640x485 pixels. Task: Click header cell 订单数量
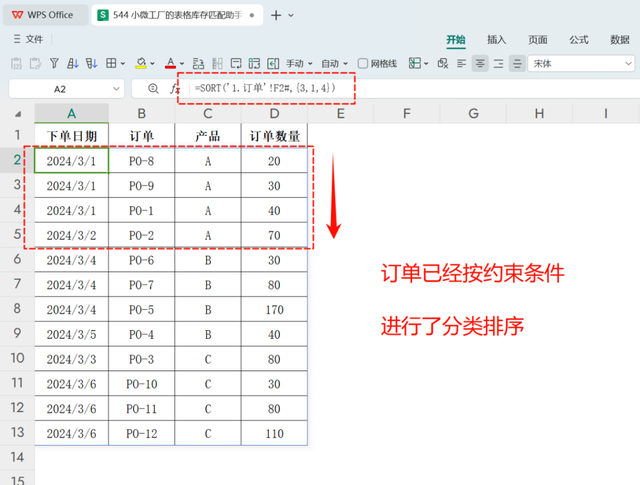click(x=274, y=136)
